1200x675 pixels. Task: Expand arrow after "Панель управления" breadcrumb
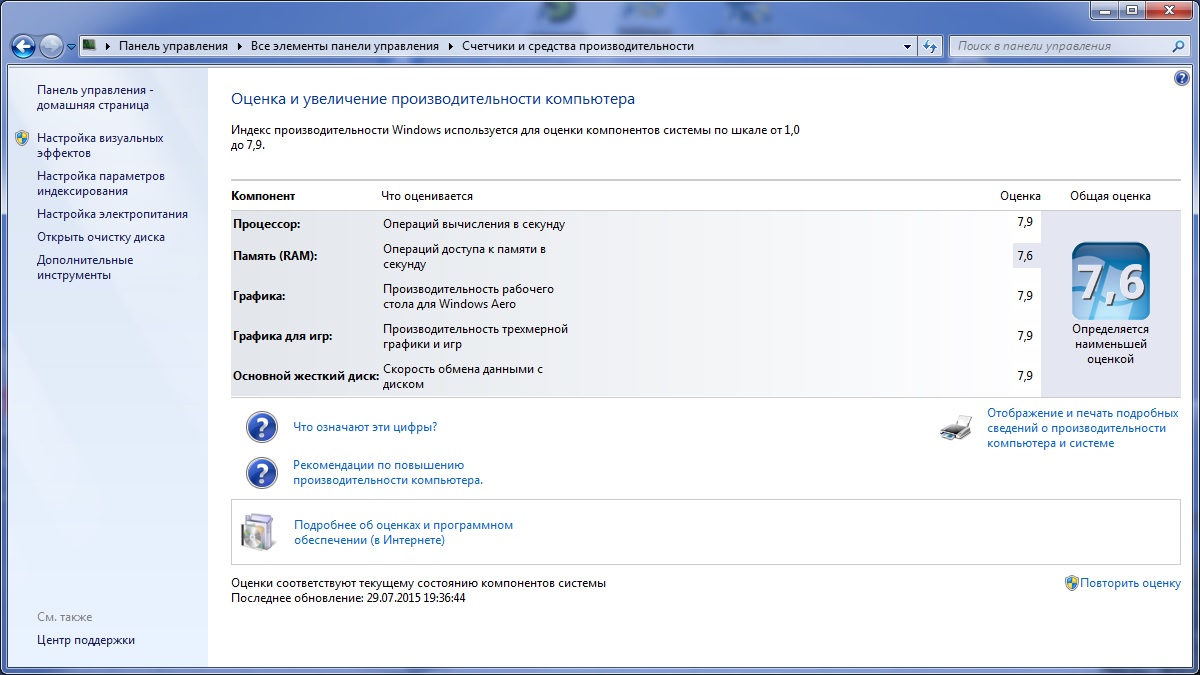[x=239, y=46]
